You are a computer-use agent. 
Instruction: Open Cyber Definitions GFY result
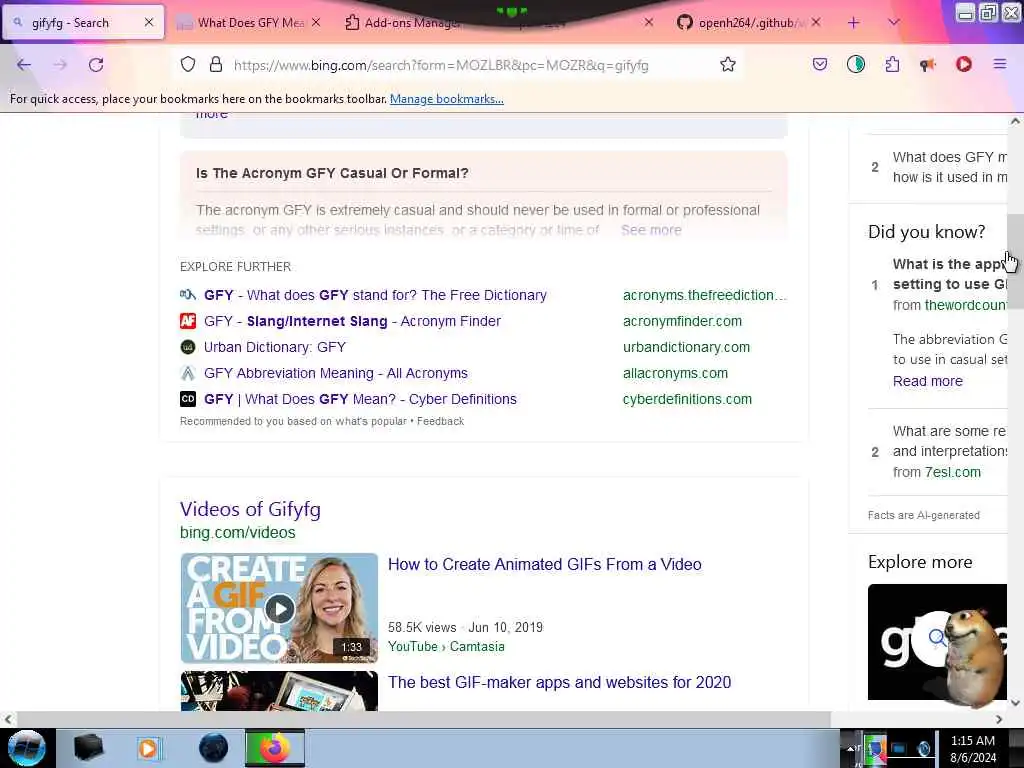(360, 399)
